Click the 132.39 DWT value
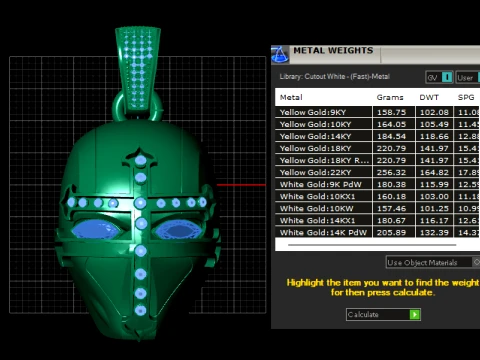480x360 pixels. pos(434,232)
